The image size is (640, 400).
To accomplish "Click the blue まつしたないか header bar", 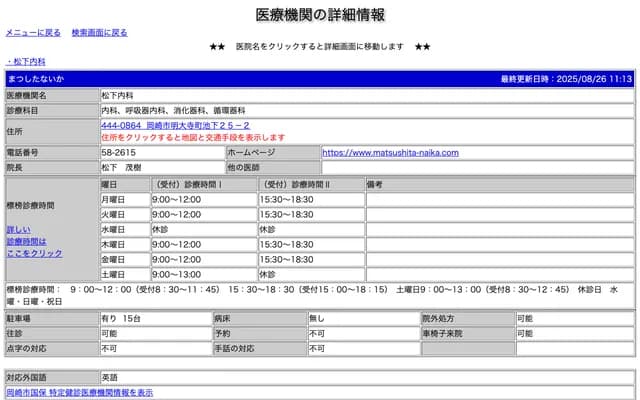I will coord(250,78).
